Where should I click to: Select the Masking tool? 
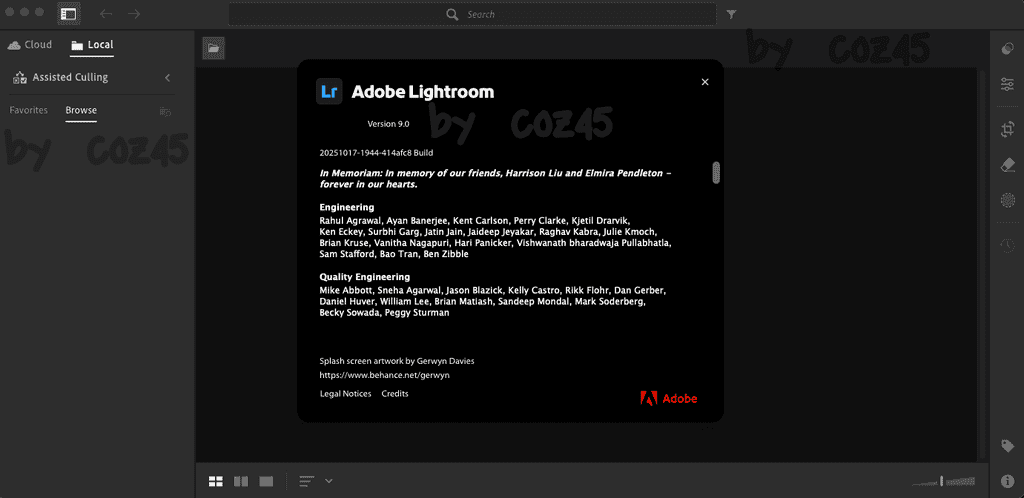(1008, 200)
